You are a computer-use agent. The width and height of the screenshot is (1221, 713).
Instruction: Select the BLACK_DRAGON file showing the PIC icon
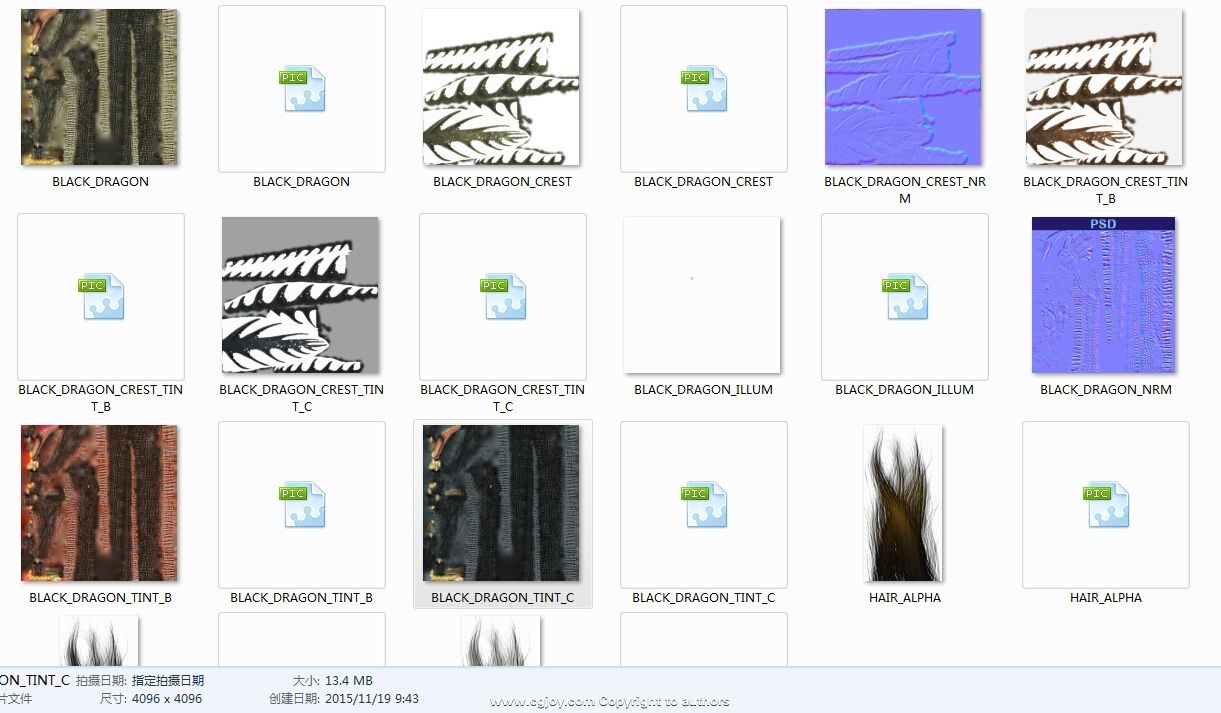tap(302, 89)
